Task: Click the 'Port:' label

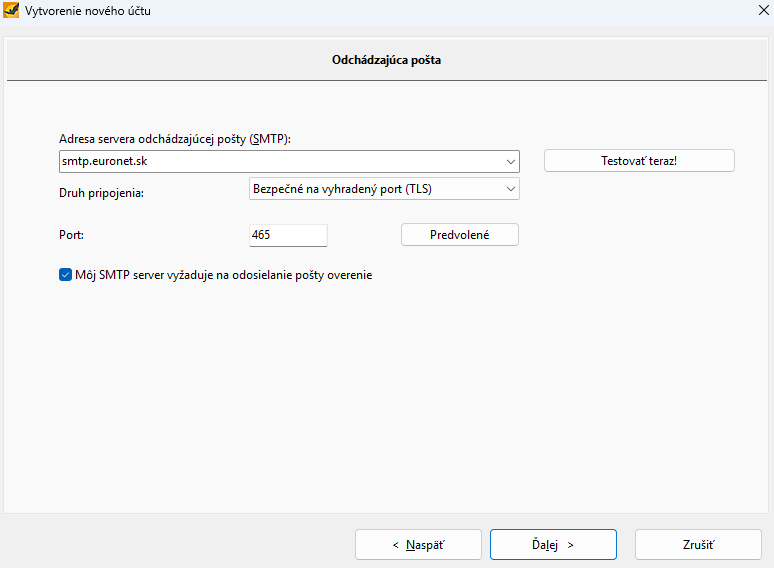Action: click(72, 235)
